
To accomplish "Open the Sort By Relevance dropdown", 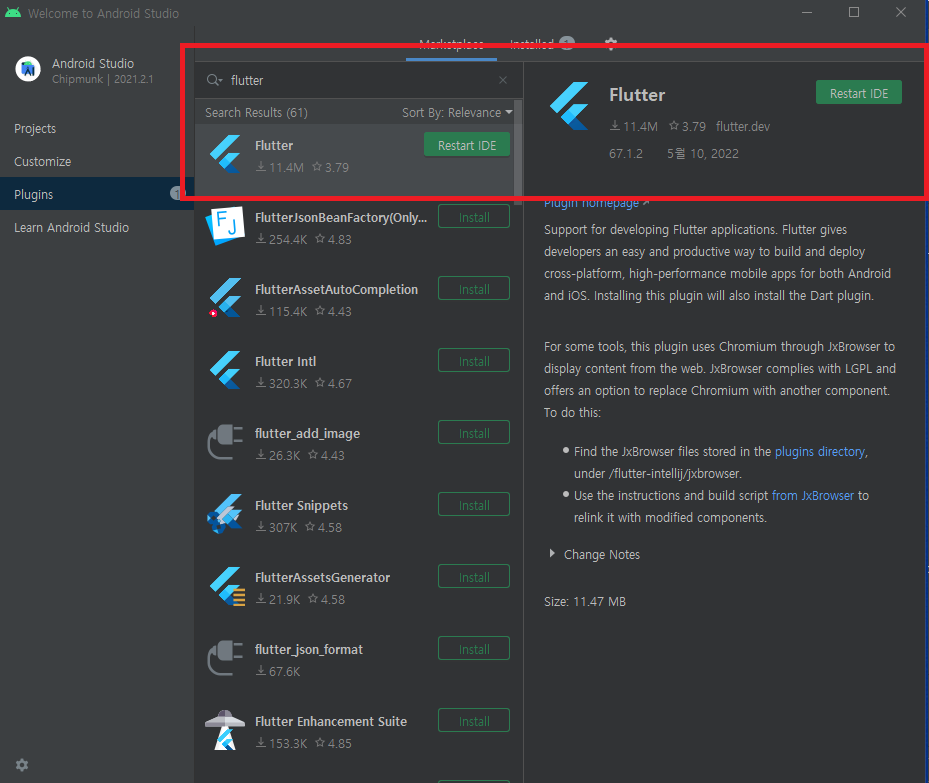I will 457,113.
